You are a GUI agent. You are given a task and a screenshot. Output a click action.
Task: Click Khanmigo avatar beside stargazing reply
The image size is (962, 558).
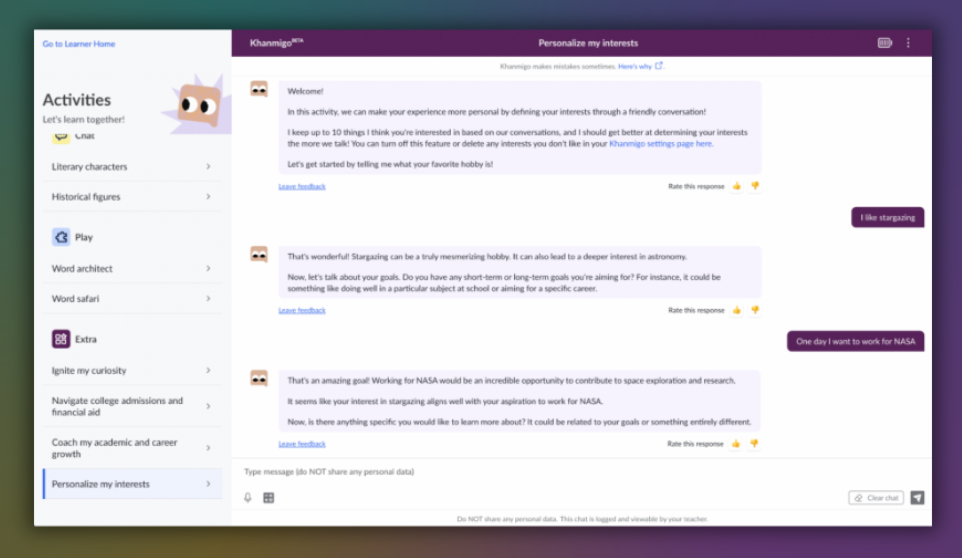coord(259,254)
